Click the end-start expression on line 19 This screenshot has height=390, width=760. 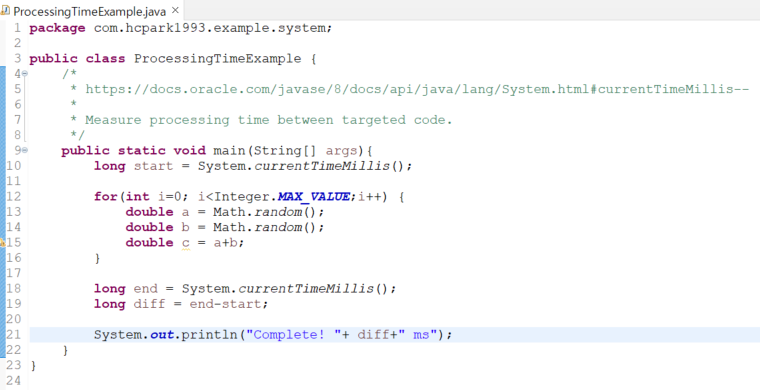point(226,304)
